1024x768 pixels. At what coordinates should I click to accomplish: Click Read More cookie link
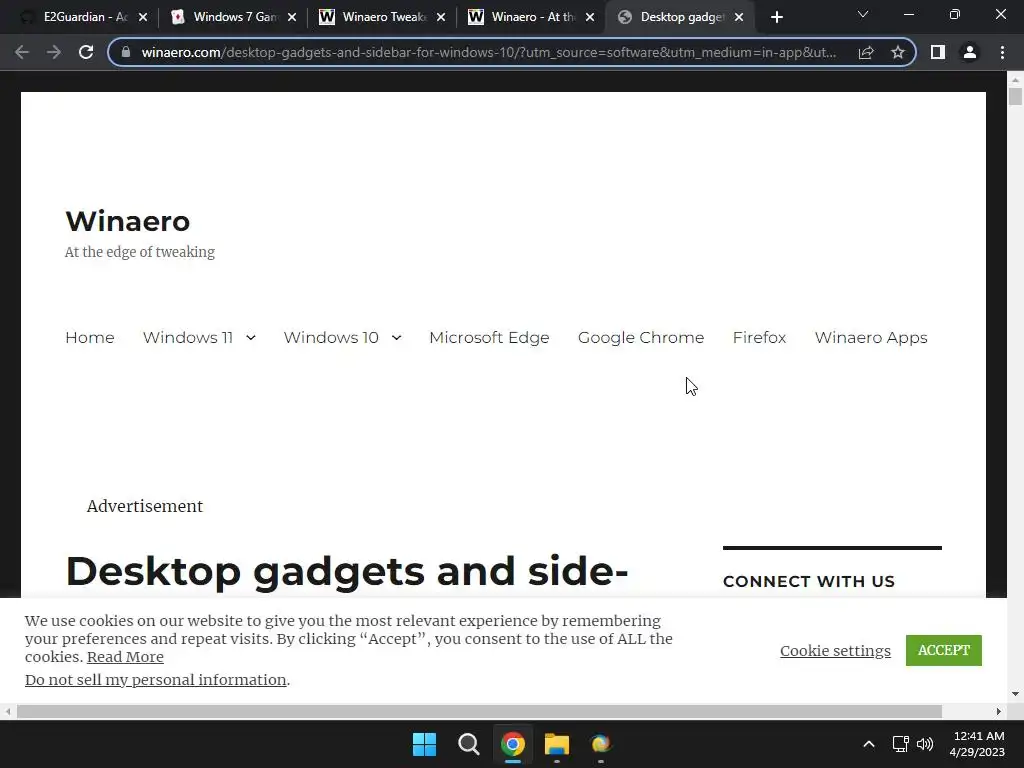click(x=125, y=657)
